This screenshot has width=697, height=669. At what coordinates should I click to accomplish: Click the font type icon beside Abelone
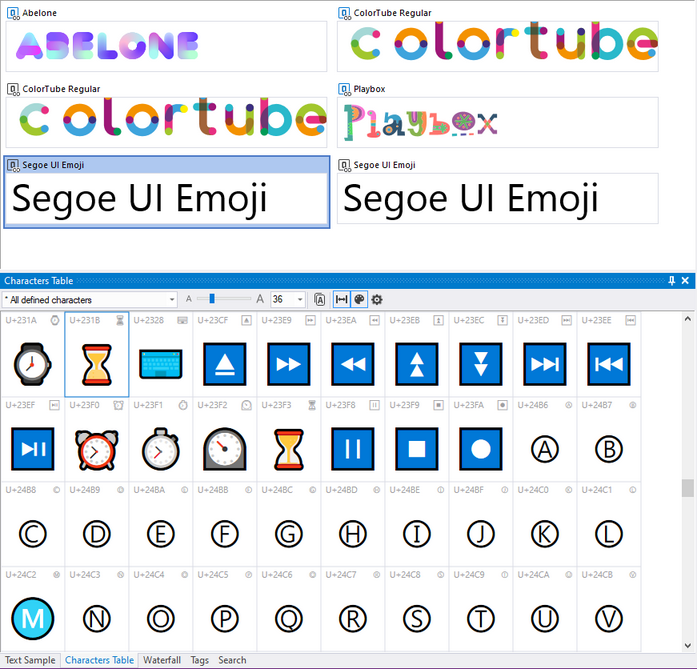pos(13,13)
